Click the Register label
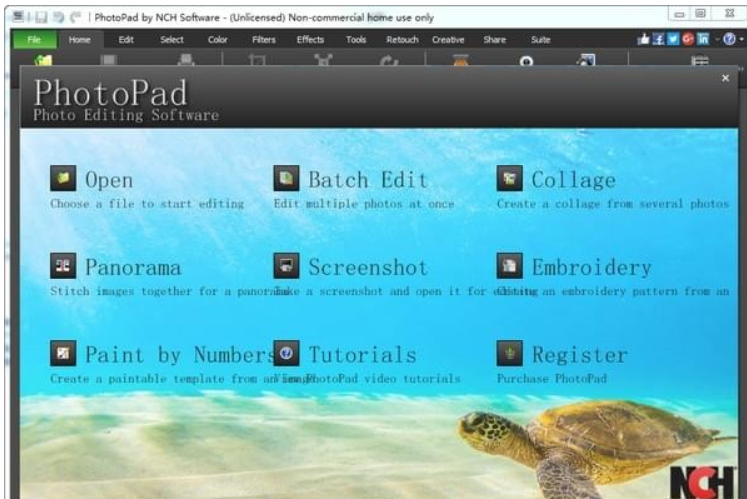The height and width of the screenshot is (499, 747). [x=580, y=355]
